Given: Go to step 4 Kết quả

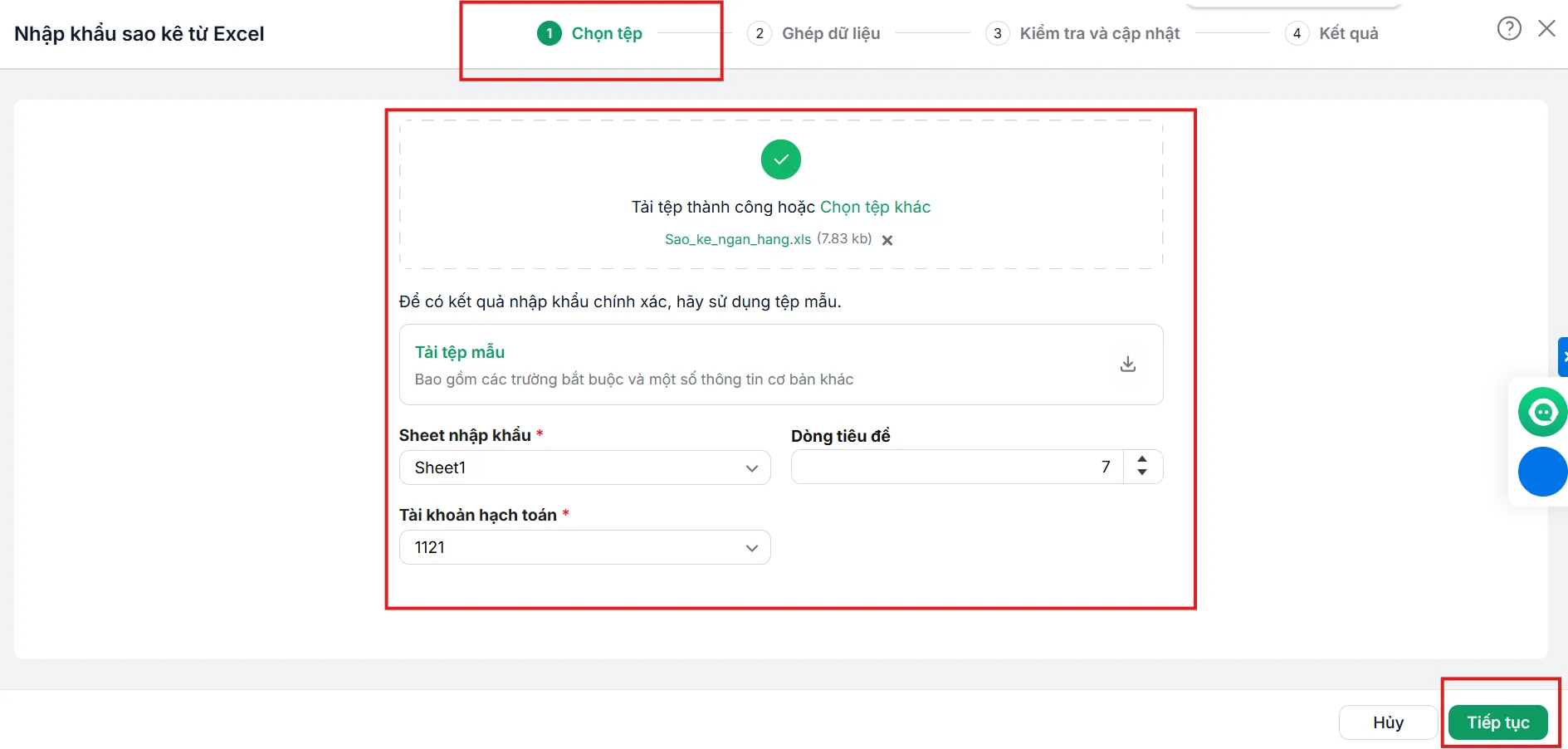Looking at the screenshot, I should point(1331,33).
